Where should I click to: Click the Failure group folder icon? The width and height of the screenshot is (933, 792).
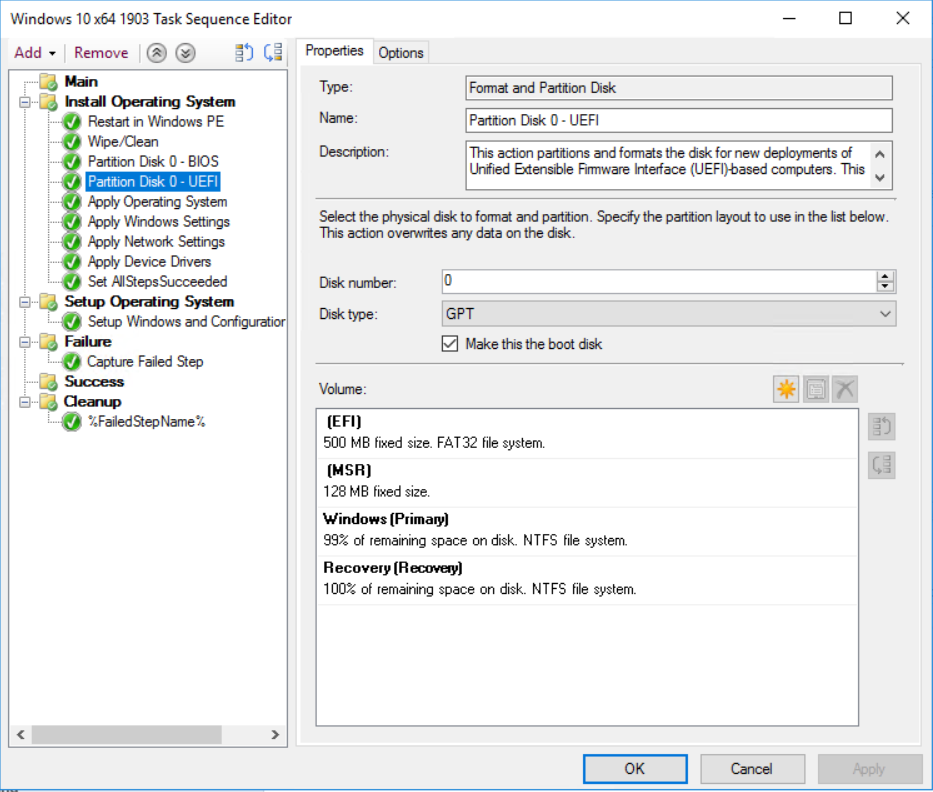(x=49, y=342)
